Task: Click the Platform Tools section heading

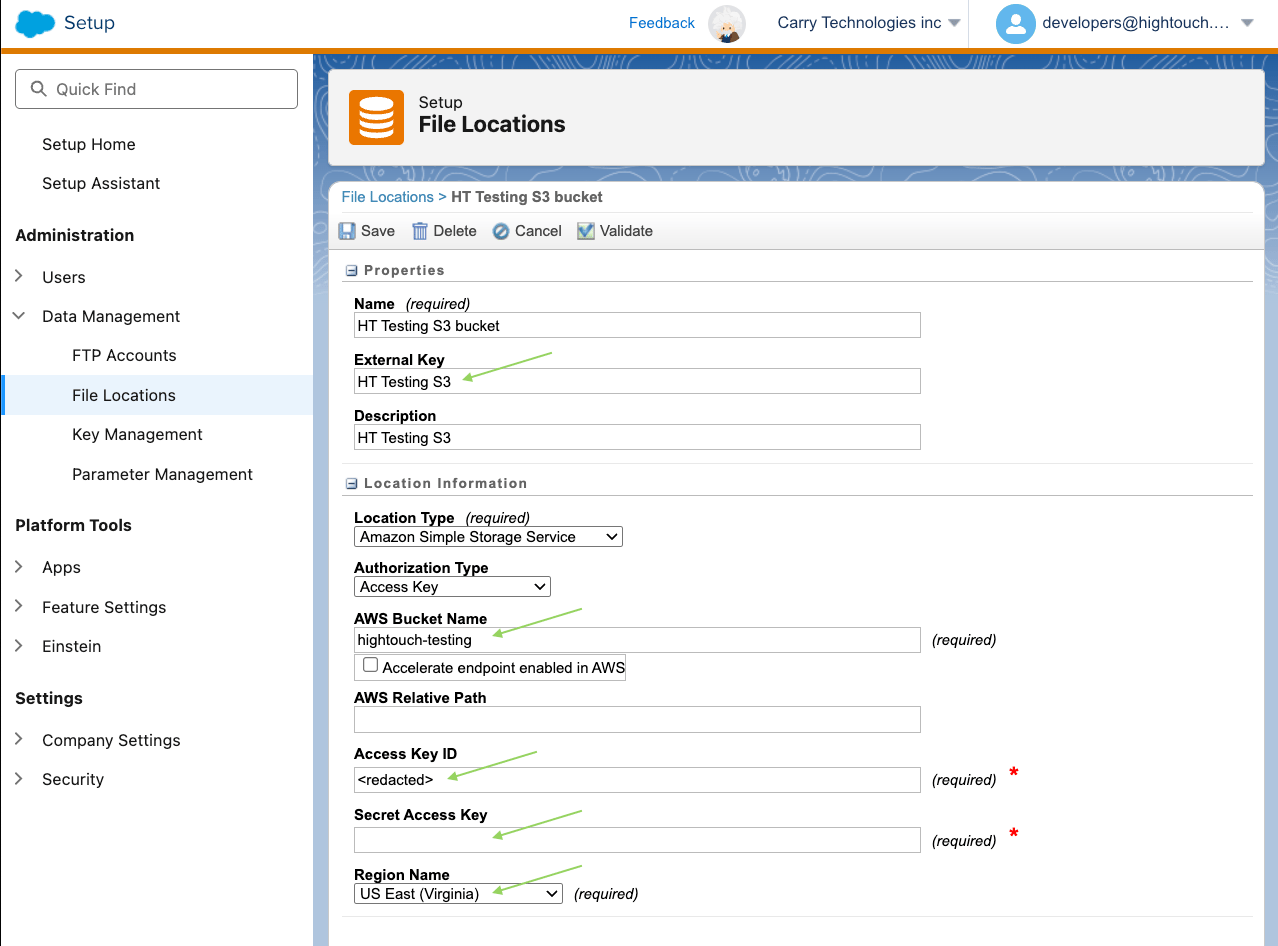Action: [x=73, y=525]
